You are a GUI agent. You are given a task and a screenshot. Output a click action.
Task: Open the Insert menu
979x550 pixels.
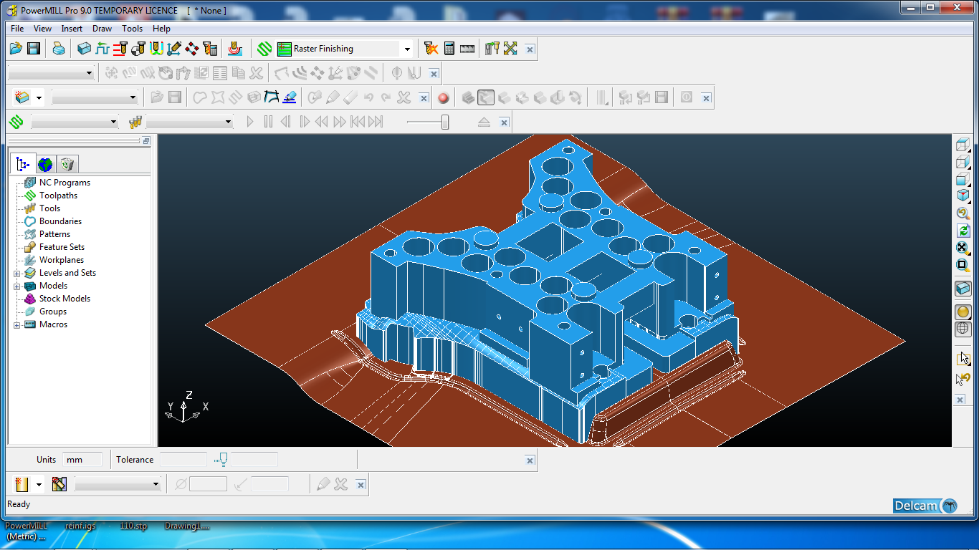pos(72,29)
